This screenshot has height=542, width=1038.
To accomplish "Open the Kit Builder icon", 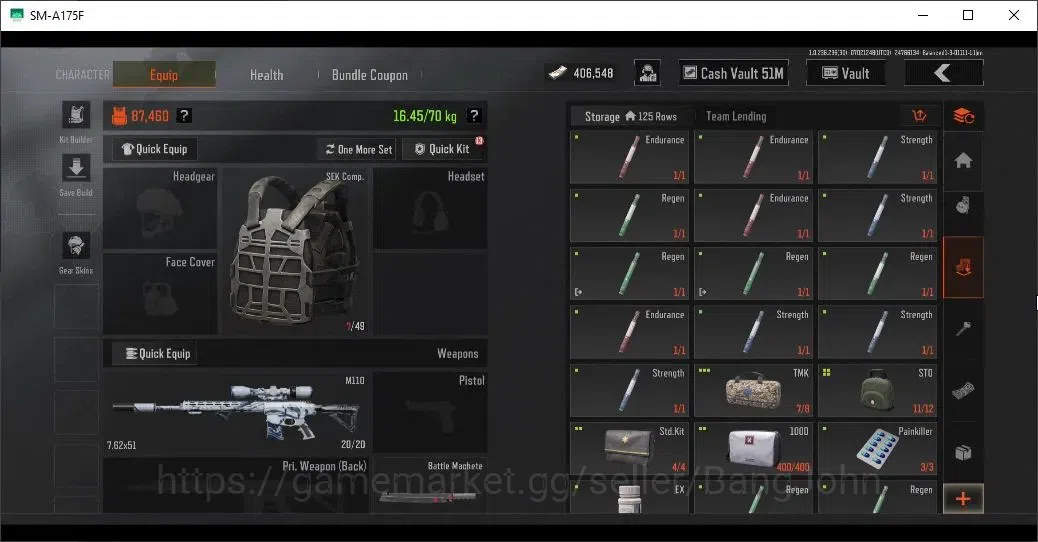I will [76, 115].
